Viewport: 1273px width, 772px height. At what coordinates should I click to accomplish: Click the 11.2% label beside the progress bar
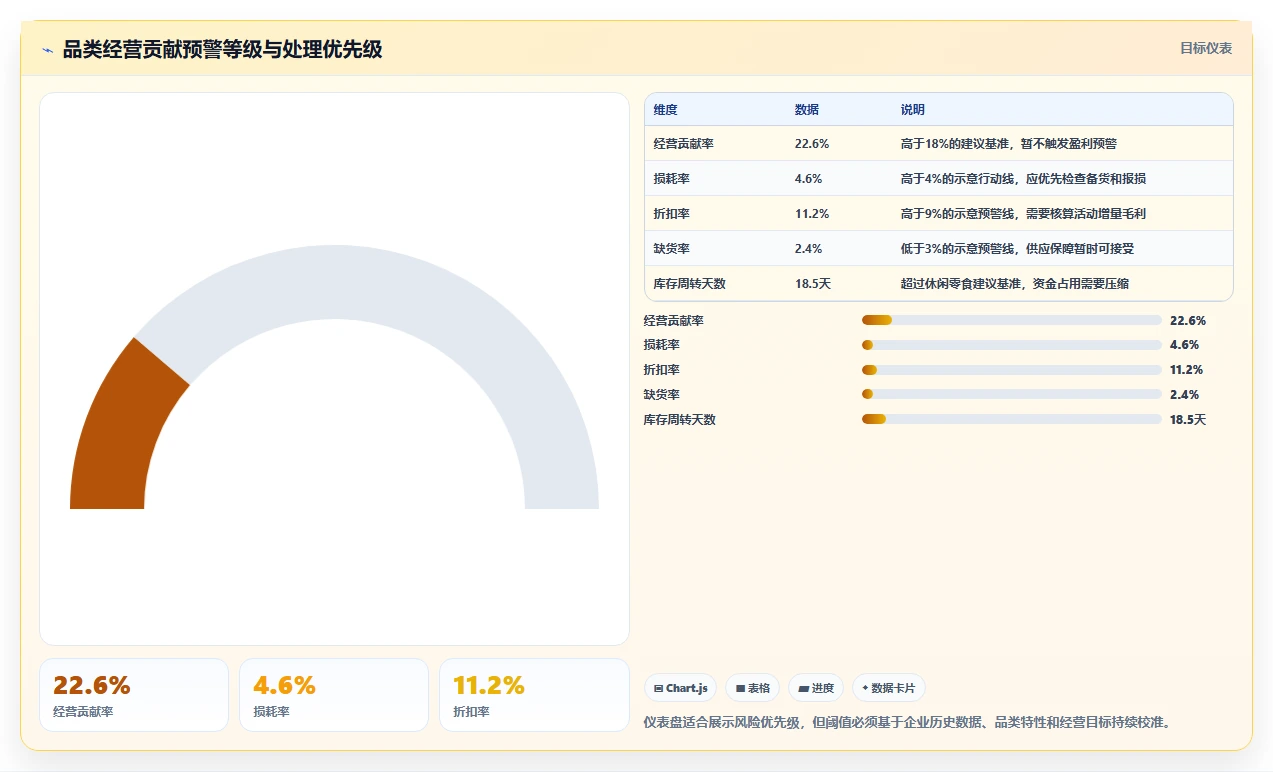tap(1188, 370)
